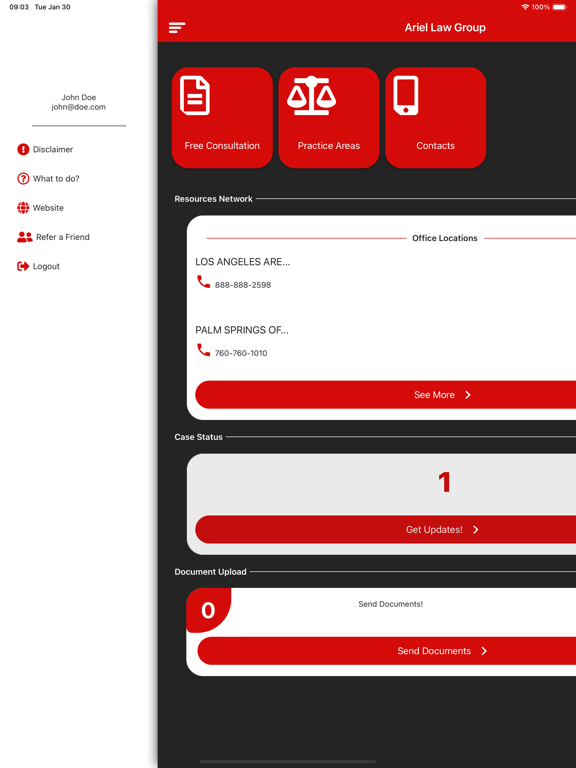576x768 pixels.
Task: Tap john@doe.com email in sidebar
Action: pyautogui.click(x=78, y=107)
